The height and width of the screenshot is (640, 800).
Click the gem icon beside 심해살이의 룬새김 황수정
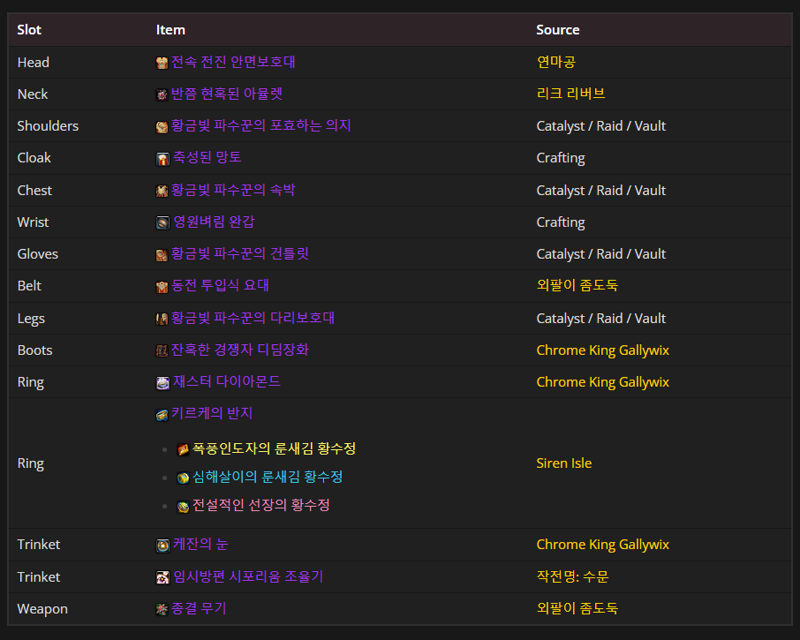click(183, 478)
